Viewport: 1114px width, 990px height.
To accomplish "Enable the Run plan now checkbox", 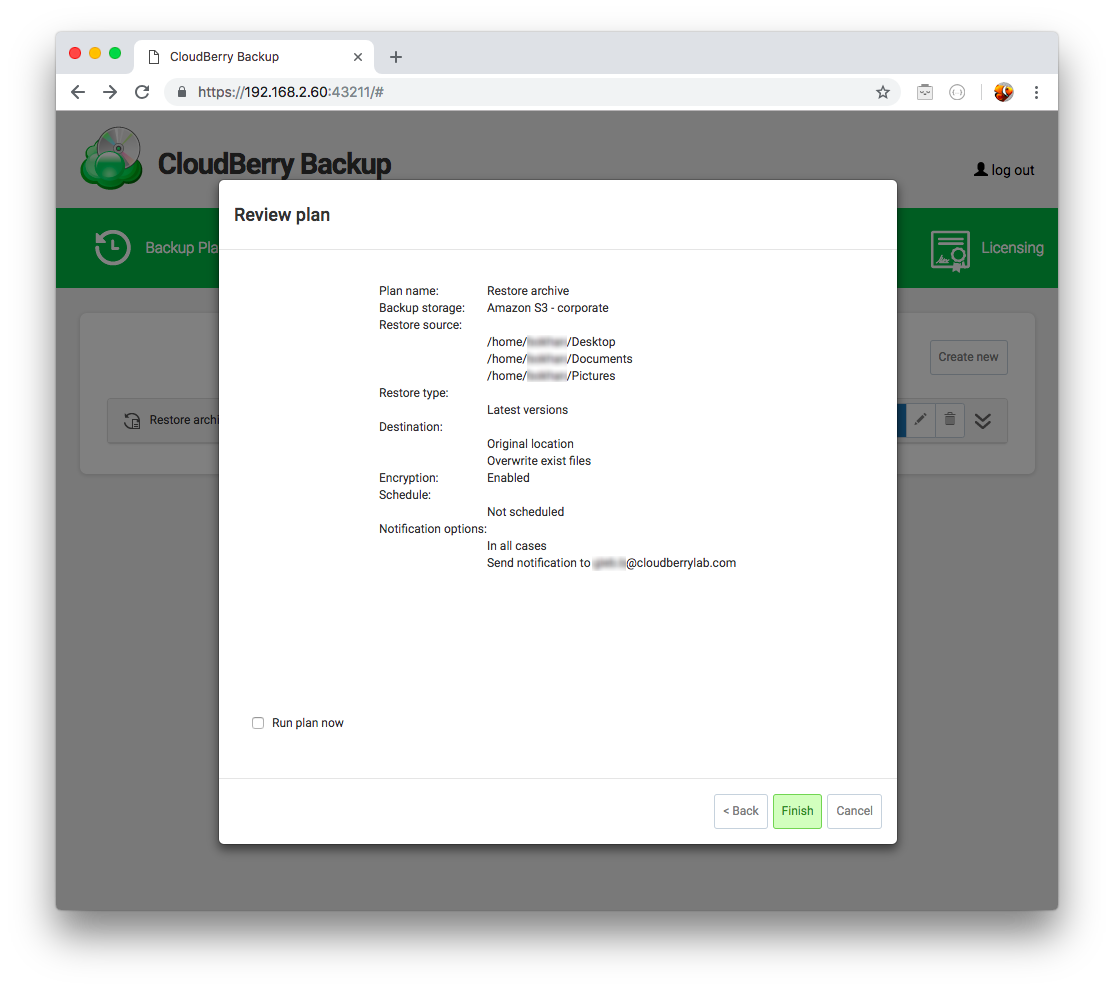I will click(258, 723).
